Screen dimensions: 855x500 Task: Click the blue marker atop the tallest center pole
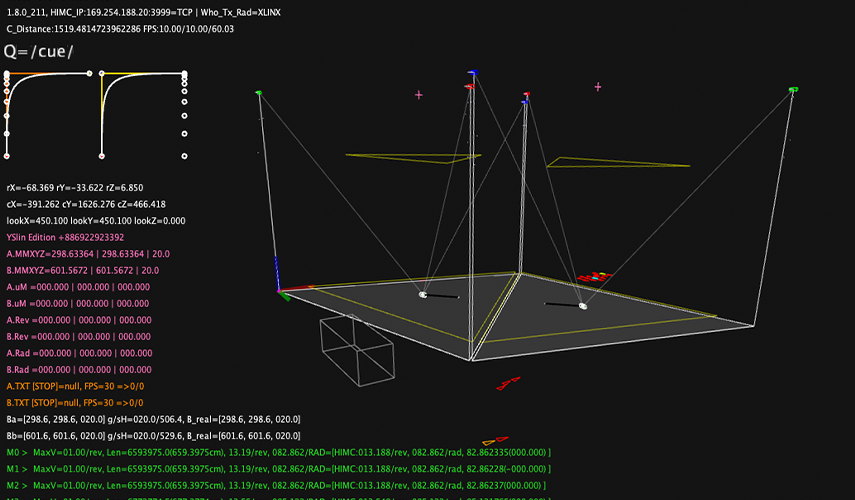pos(473,73)
